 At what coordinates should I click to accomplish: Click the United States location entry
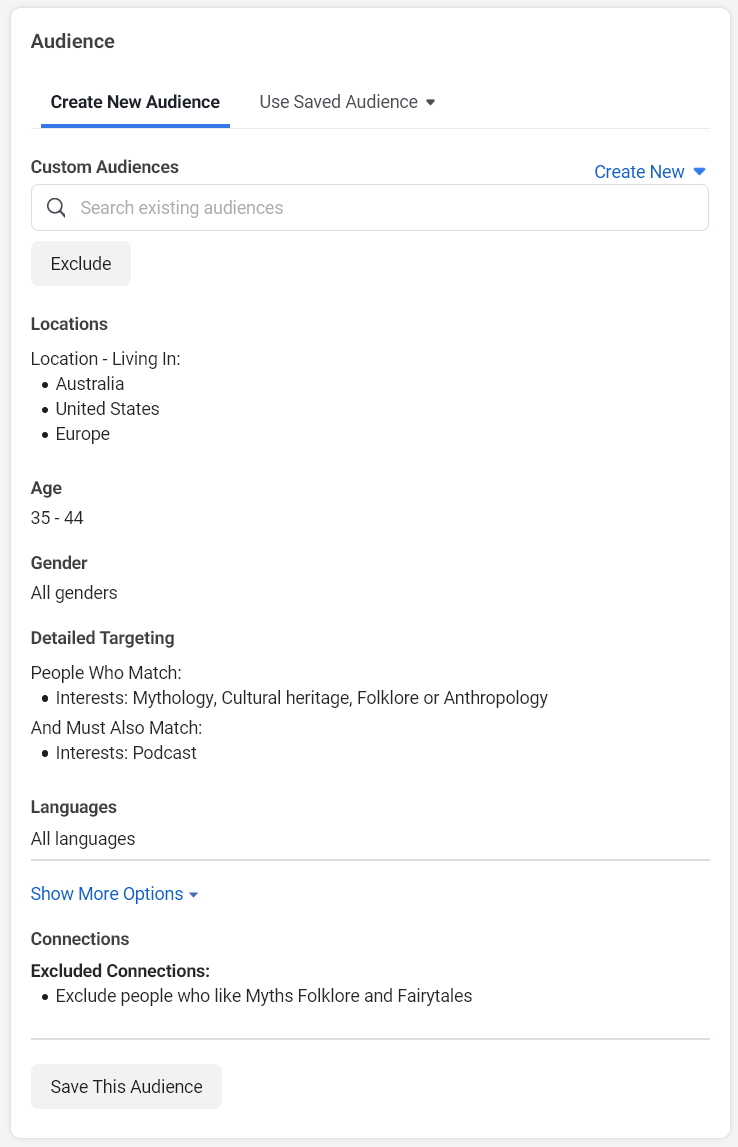107,409
